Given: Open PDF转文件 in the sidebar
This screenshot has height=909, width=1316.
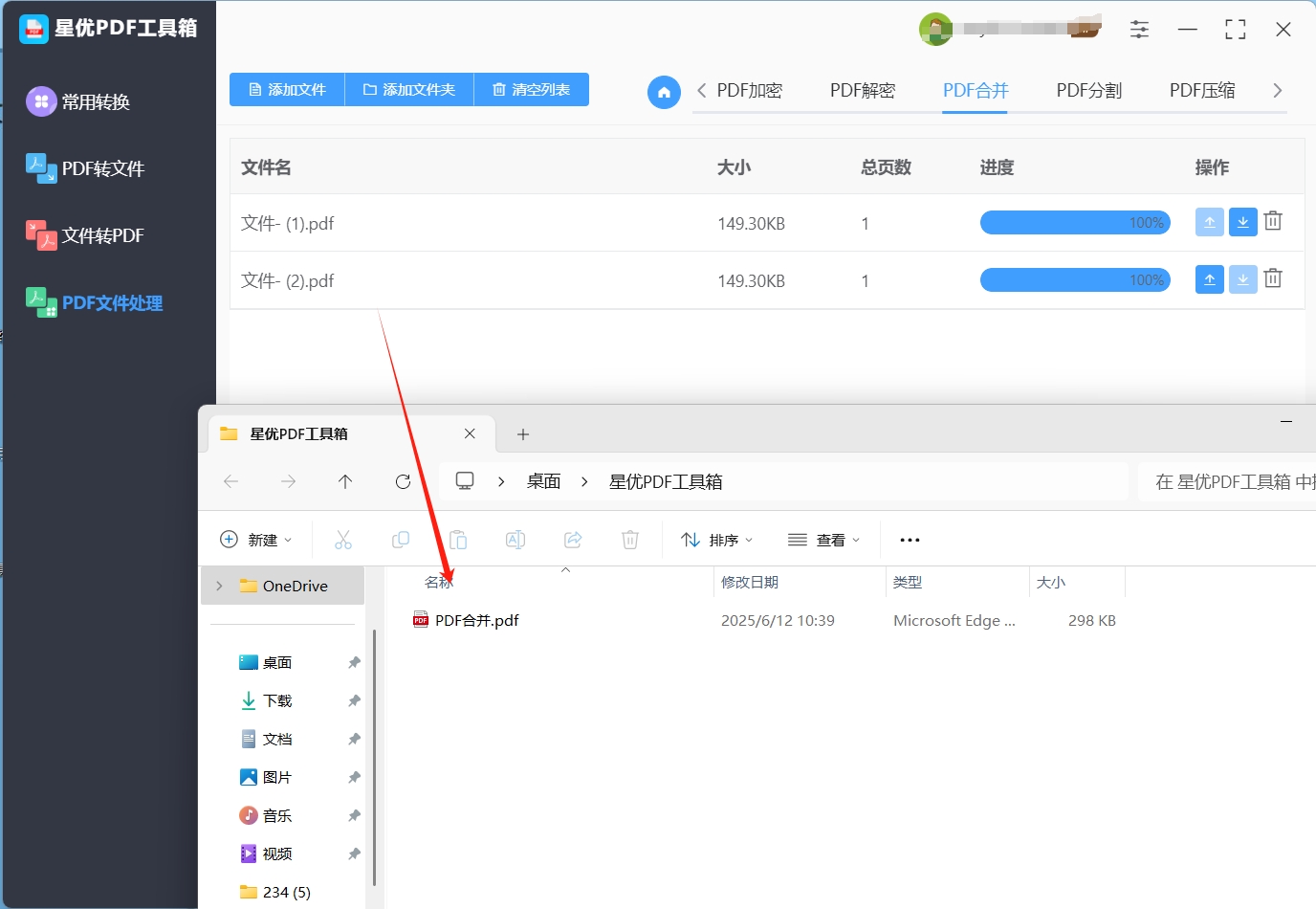Looking at the screenshot, I should pyautogui.click(x=85, y=168).
